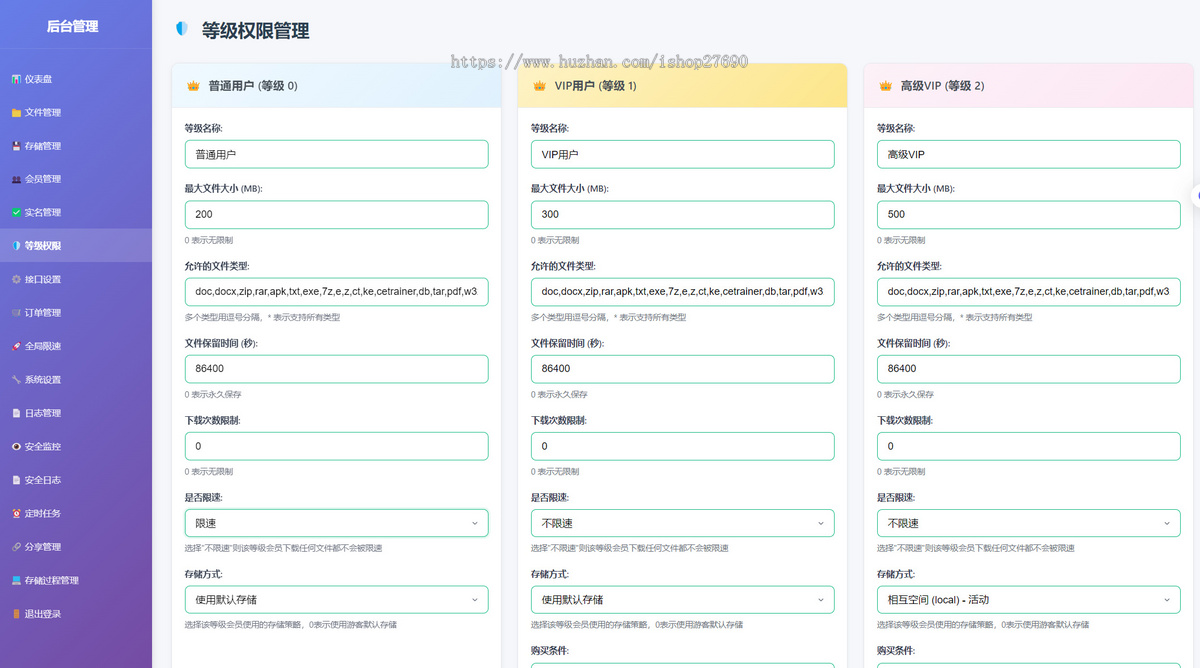Open 是否限速 dropdown showing 限速 for 普通用户

coord(336,523)
